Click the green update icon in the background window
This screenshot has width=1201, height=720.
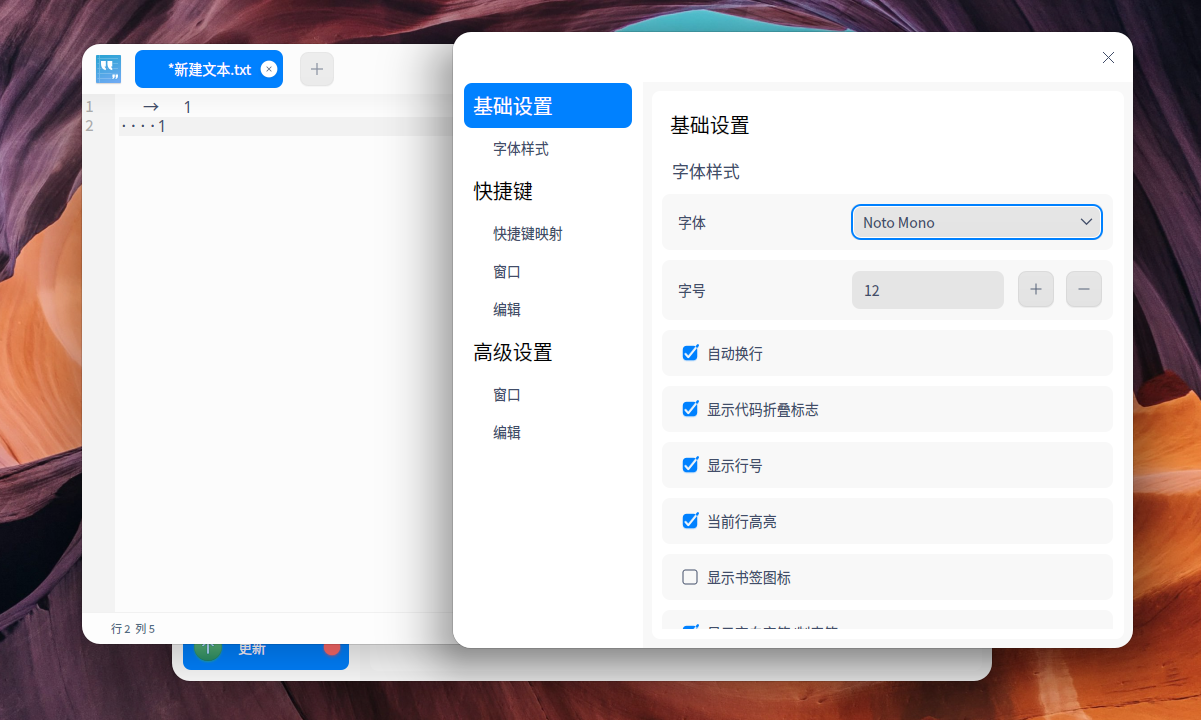pyautogui.click(x=207, y=649)
